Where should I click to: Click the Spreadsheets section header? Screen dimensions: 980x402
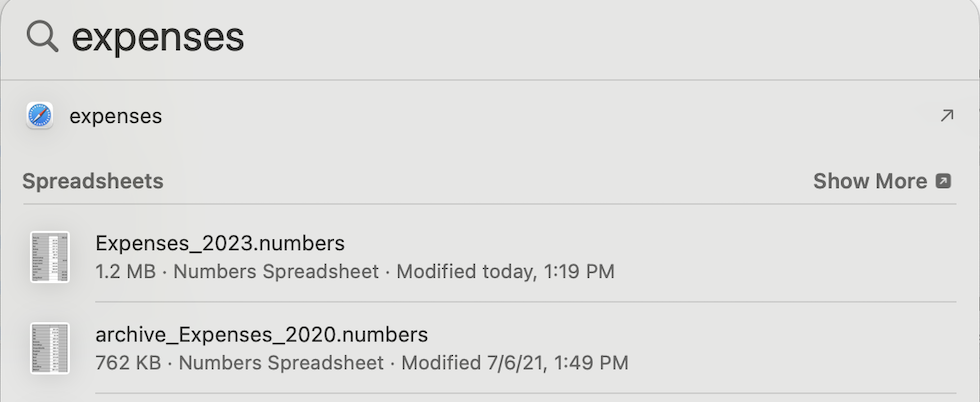pyautogui.click(x=93, y=182)
